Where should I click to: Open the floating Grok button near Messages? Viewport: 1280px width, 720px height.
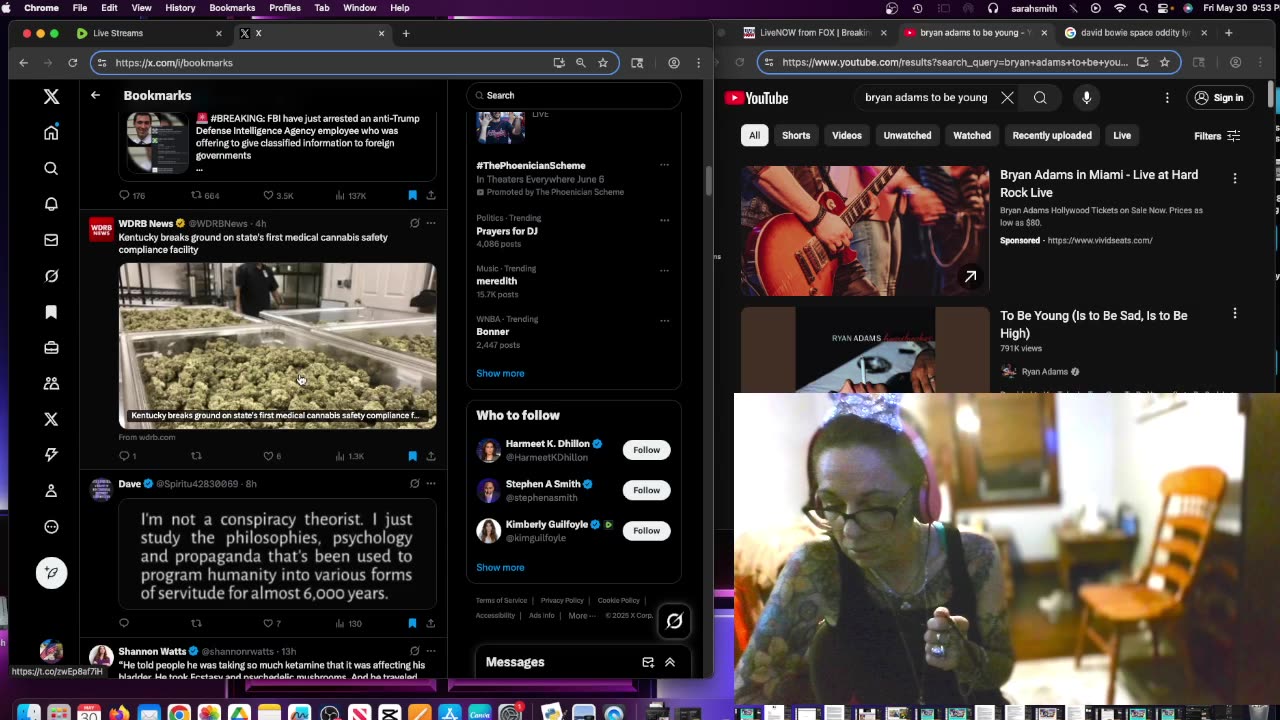[x=674, y=621]
